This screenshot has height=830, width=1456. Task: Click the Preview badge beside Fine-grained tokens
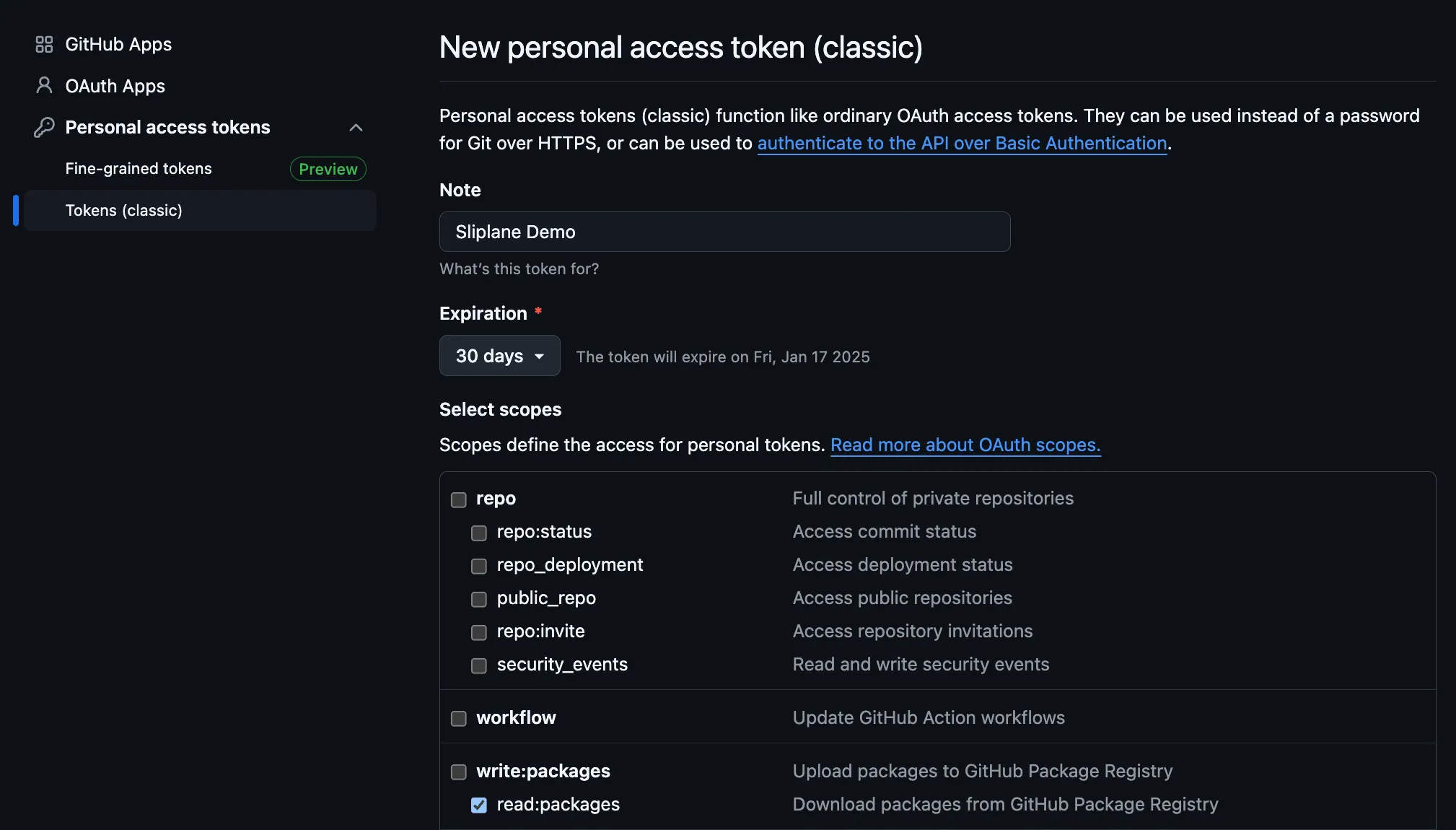click(x=328, y=169)
